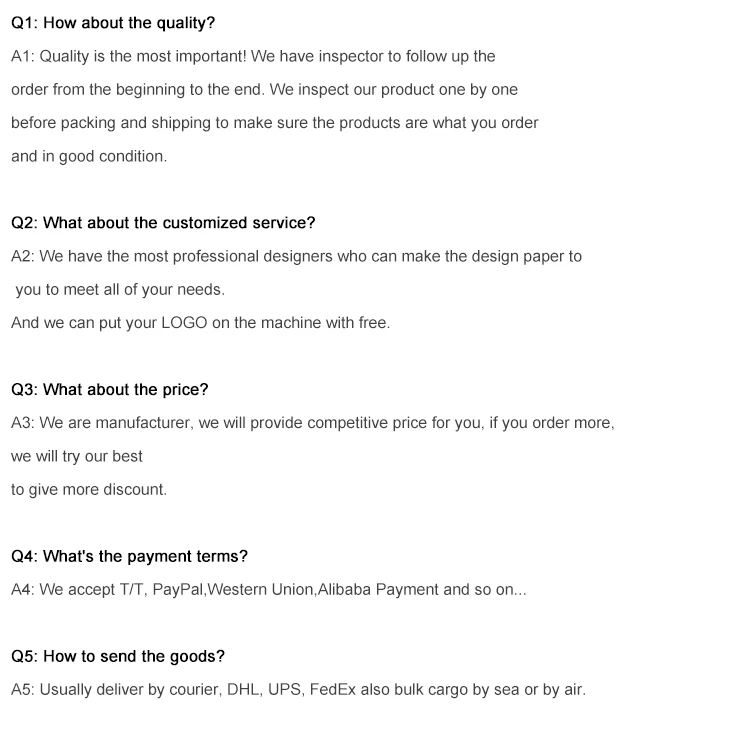Click the text "and in good condition."

tap(89, 156)
